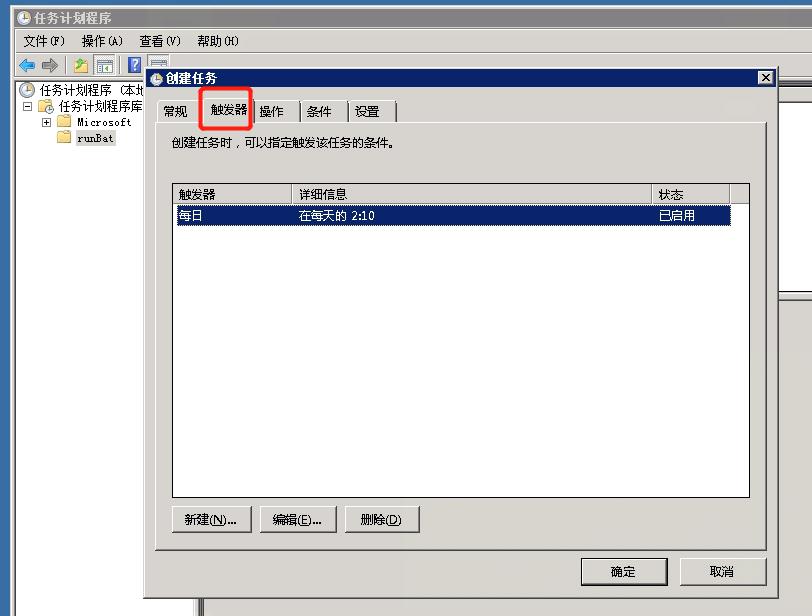
Task: Click the 编辑(E)... button
Action: [297, 520]
